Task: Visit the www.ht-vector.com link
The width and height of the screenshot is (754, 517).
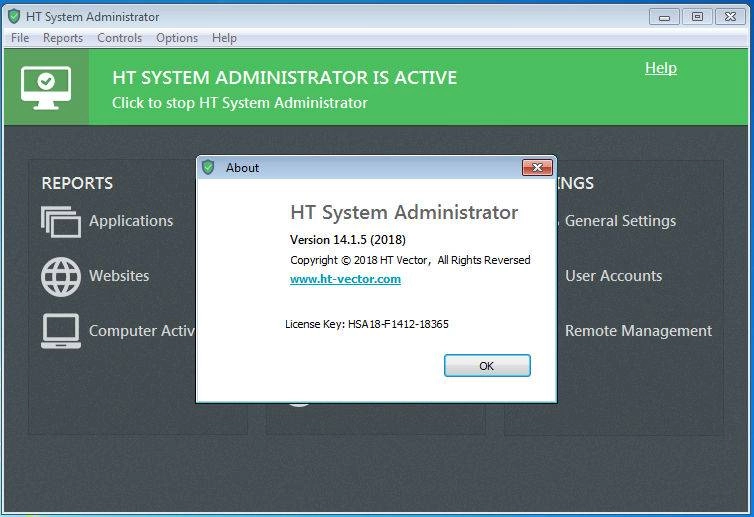Action: click(345, 279)
